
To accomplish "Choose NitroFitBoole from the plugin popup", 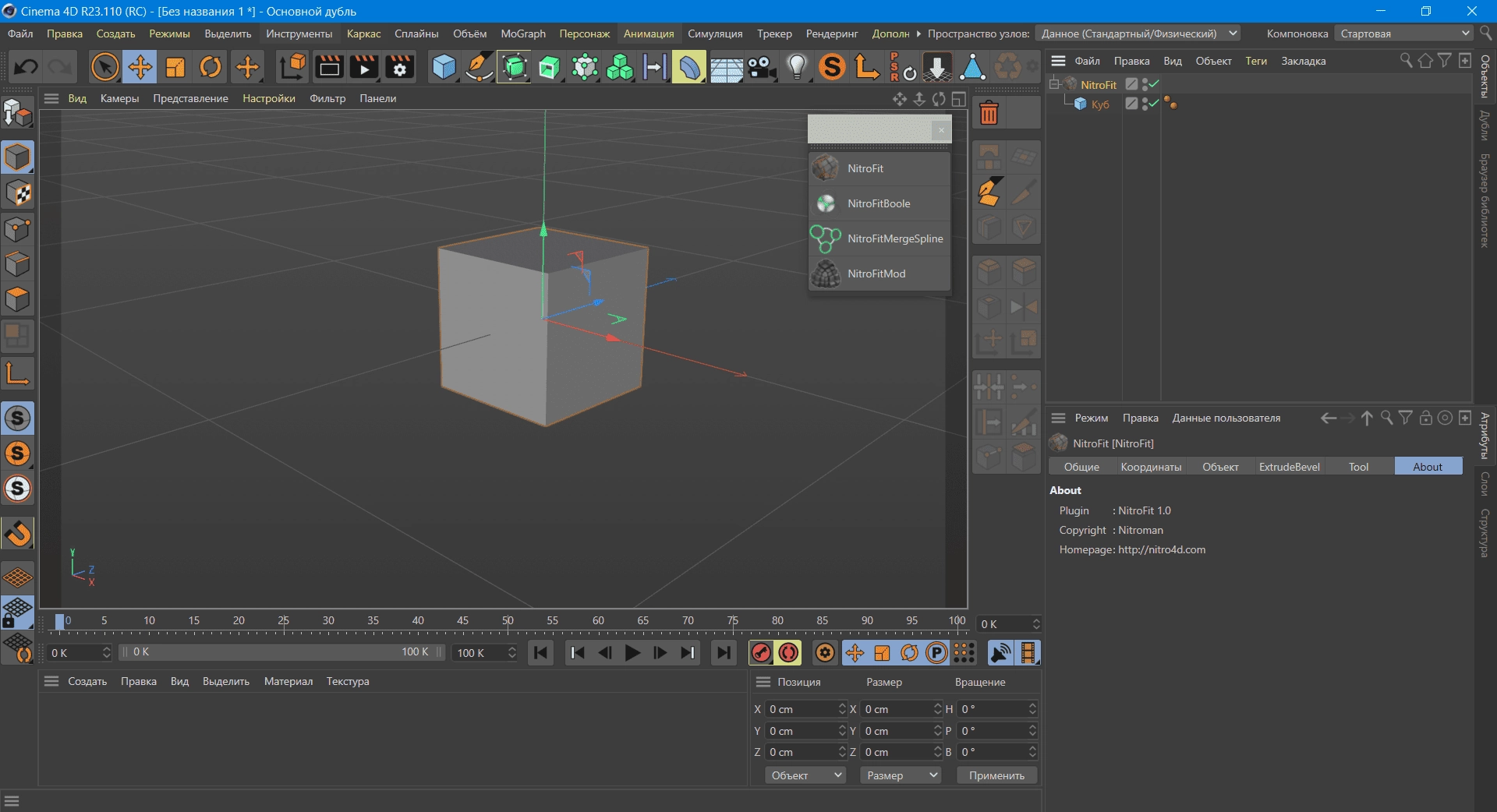I will (879, 203).
